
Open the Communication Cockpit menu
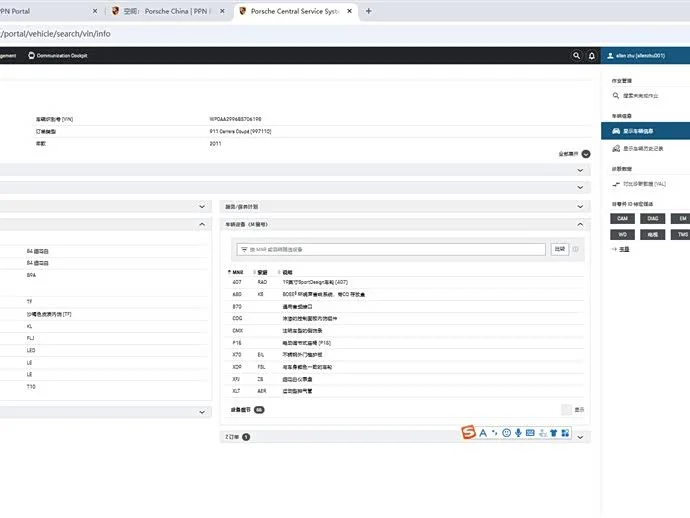click(58, 55)
